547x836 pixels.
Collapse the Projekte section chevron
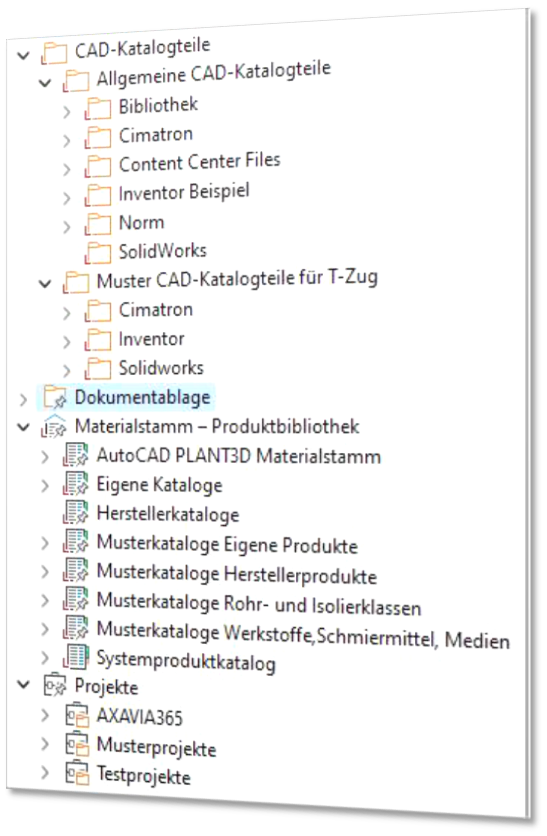pyautogui.click(x=23, y=684)
